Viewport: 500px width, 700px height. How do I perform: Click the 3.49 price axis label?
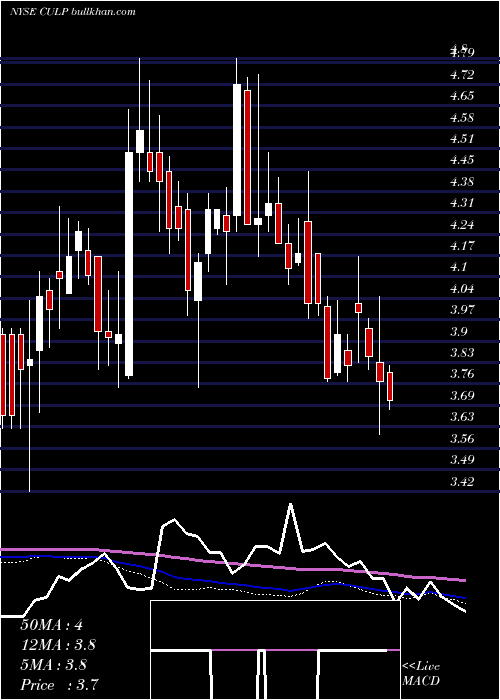tap(462, 459)
